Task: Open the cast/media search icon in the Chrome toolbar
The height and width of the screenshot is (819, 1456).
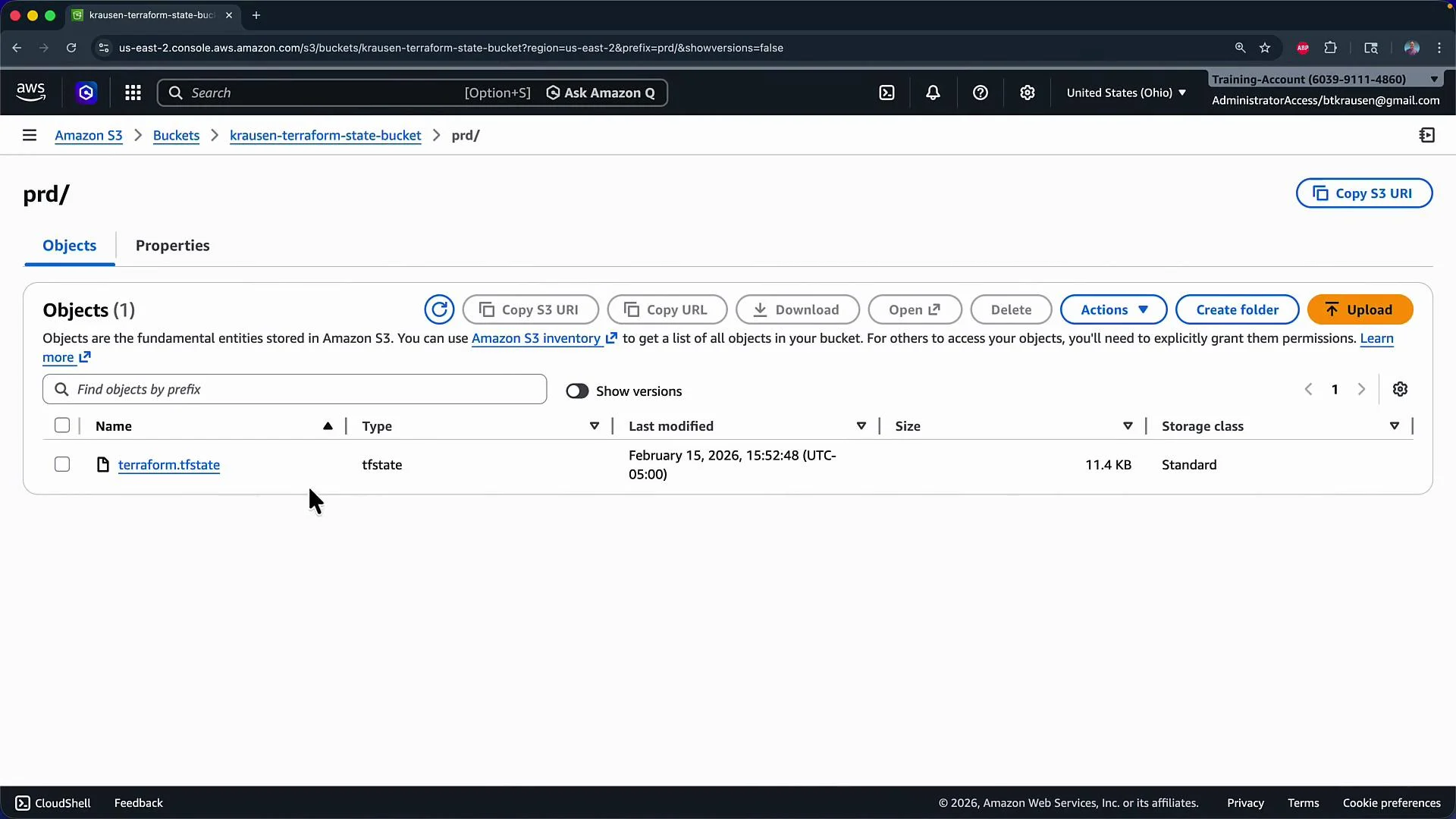Action: tap(1371, 48)
